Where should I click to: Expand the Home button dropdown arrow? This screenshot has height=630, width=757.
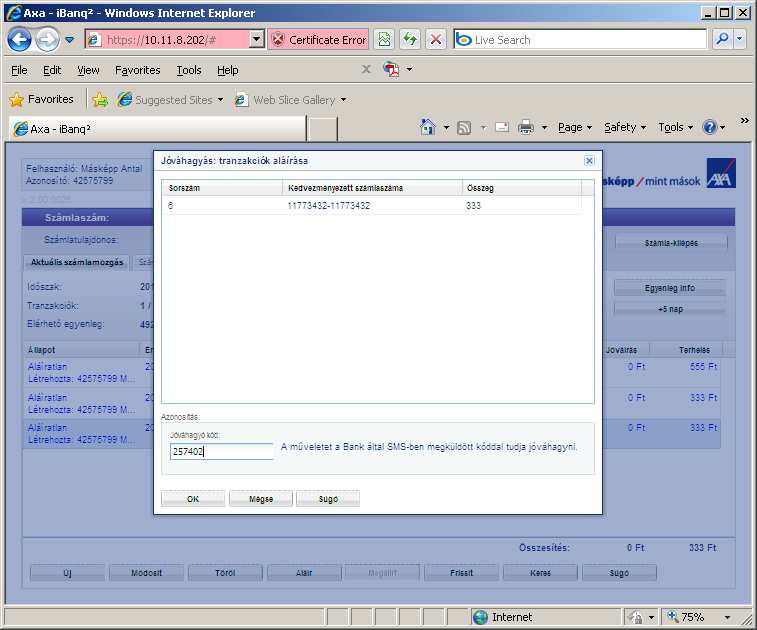(x=446, y=127)
